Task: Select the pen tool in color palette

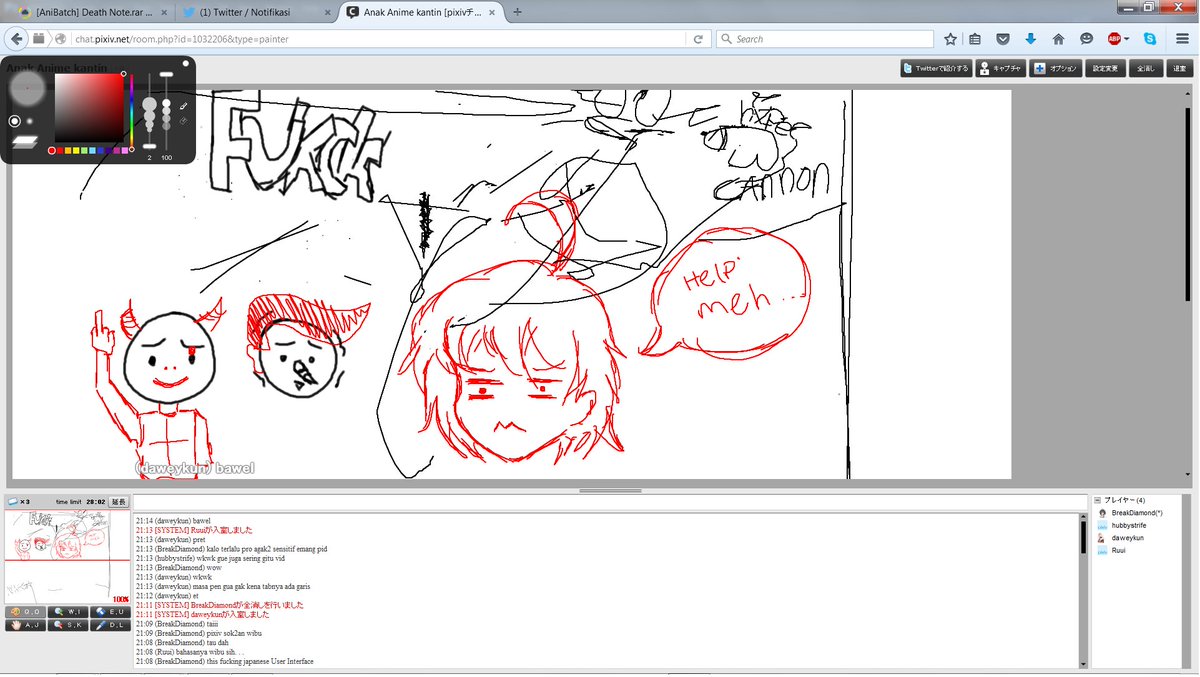Action: (183, 106)
